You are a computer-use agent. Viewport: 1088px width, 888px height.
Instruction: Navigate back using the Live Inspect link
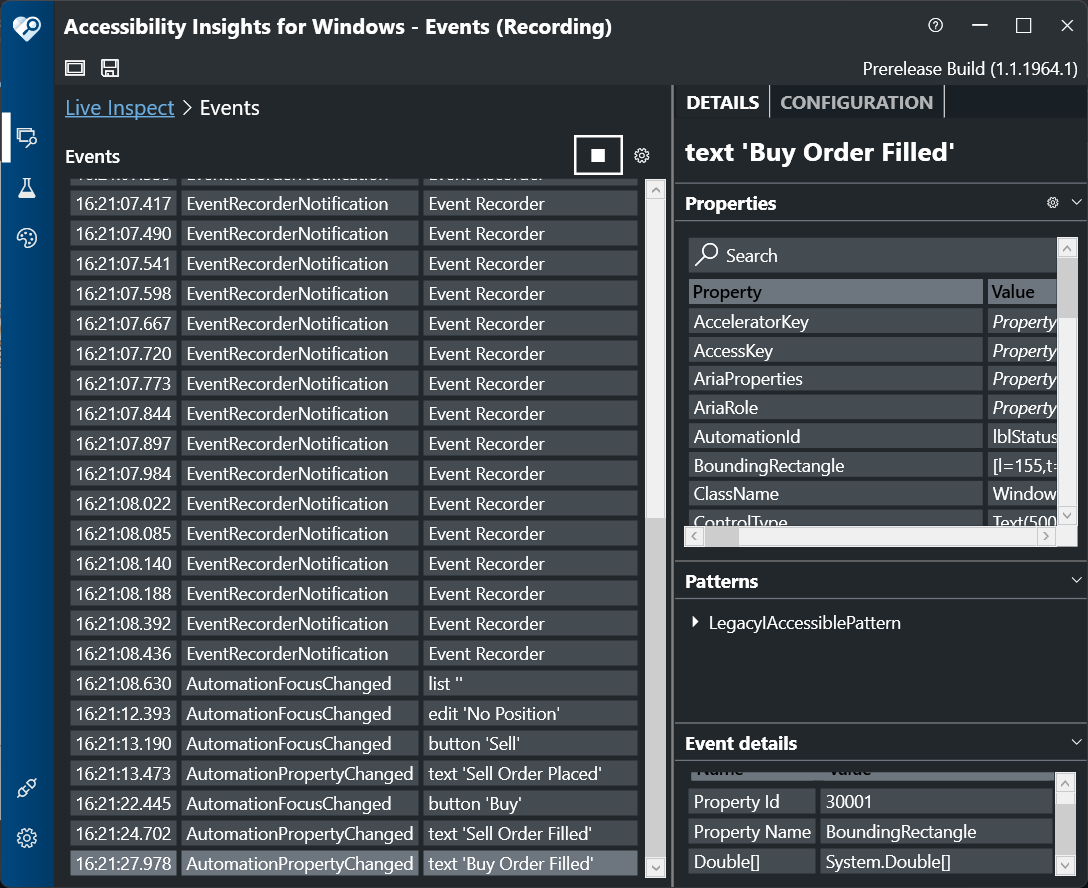coord(119,107)
